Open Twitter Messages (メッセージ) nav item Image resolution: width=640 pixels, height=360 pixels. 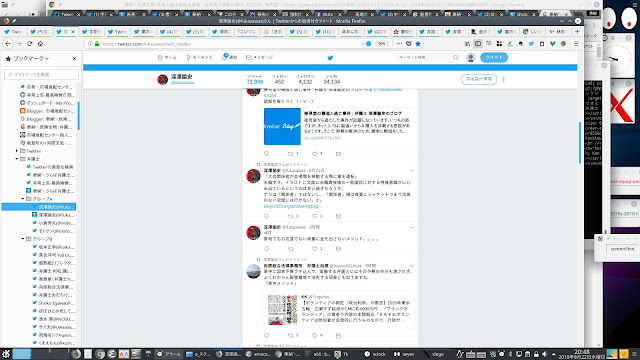coord(260,58)
